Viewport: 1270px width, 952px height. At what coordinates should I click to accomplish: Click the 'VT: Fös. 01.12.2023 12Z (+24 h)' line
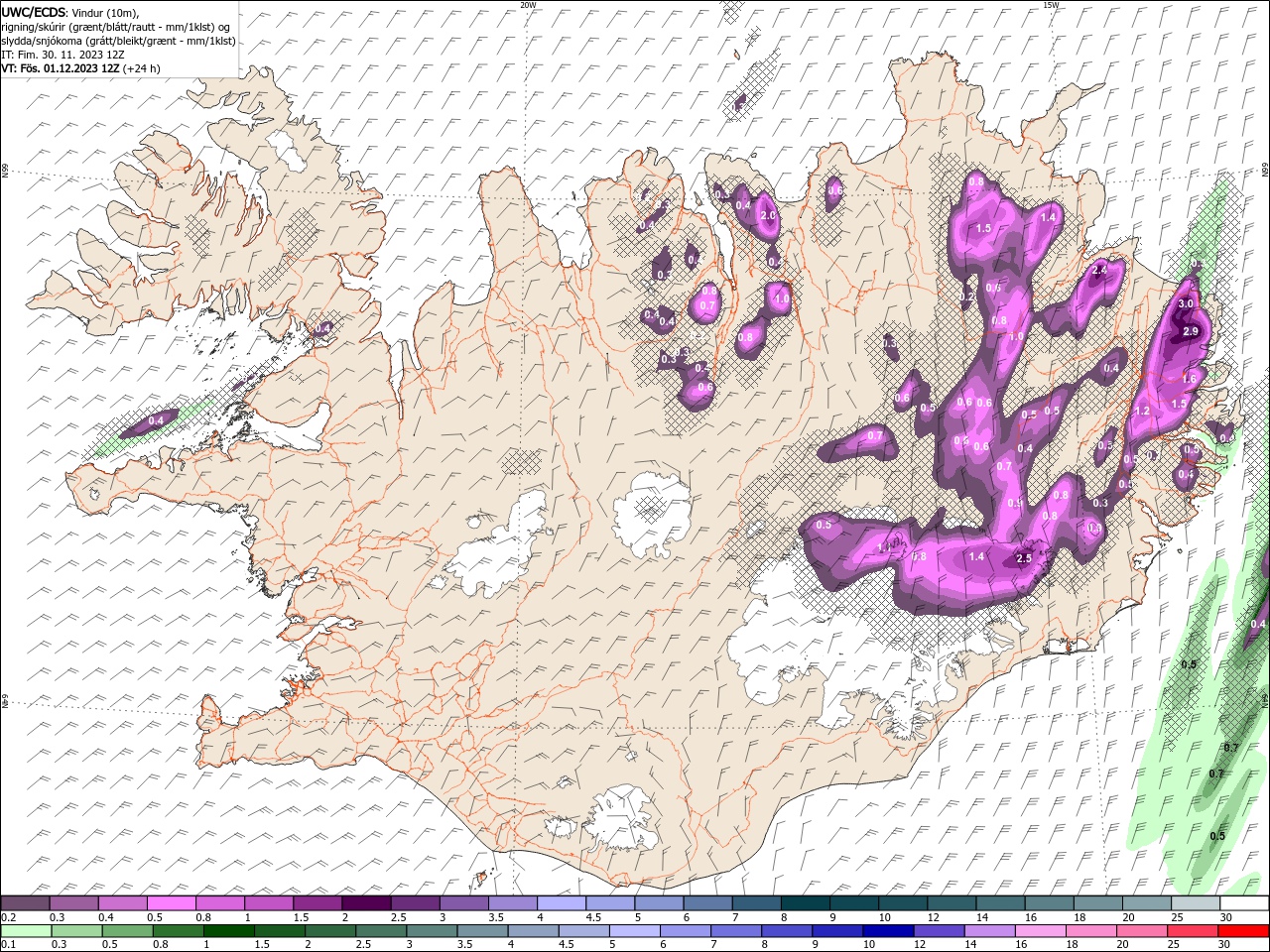[80, 68]
